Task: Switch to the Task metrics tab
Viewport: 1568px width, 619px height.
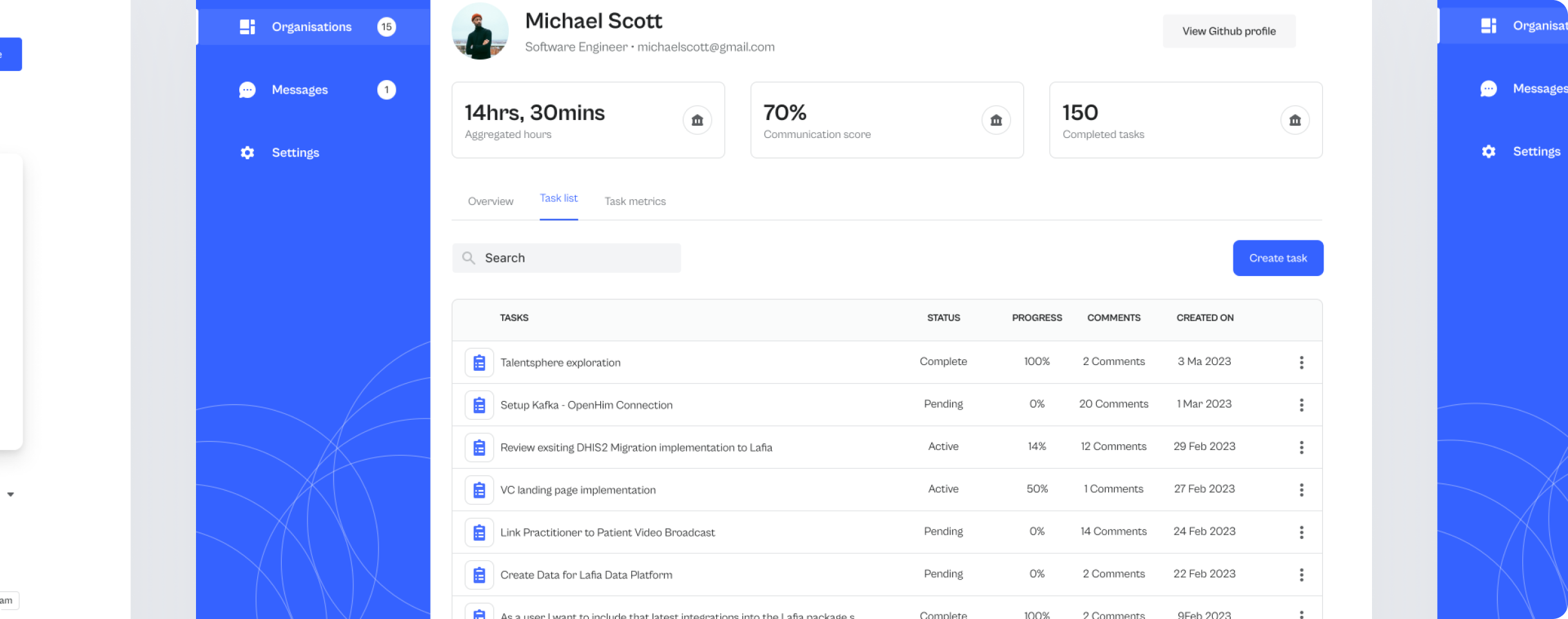Action: click(x=635, y=201)
